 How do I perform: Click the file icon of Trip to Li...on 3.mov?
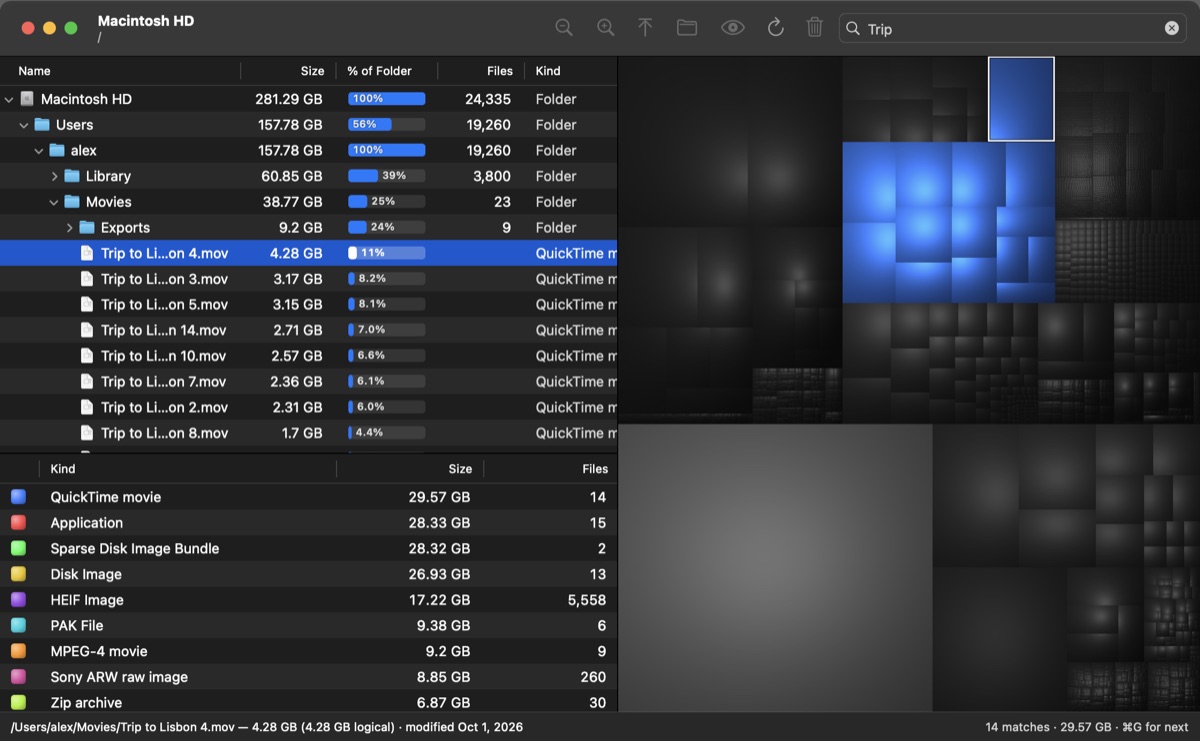(x=87, y=279)
